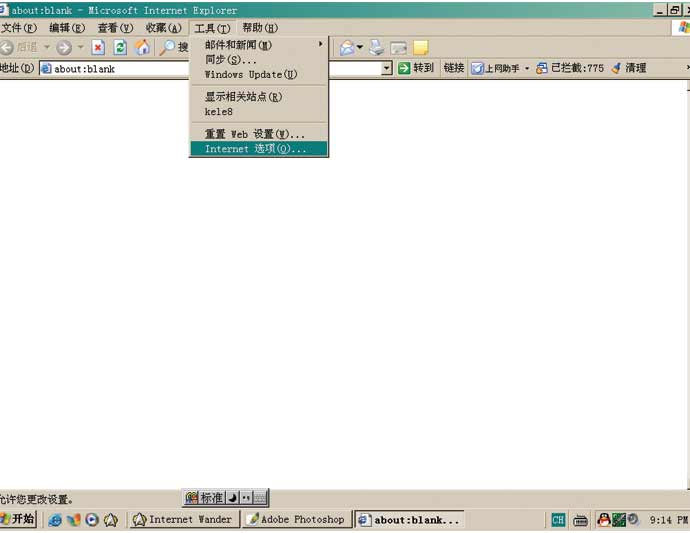Screen dimensions: 690x533
Task: Click the 地址(D) address label
Action: [x=17, y=68]
